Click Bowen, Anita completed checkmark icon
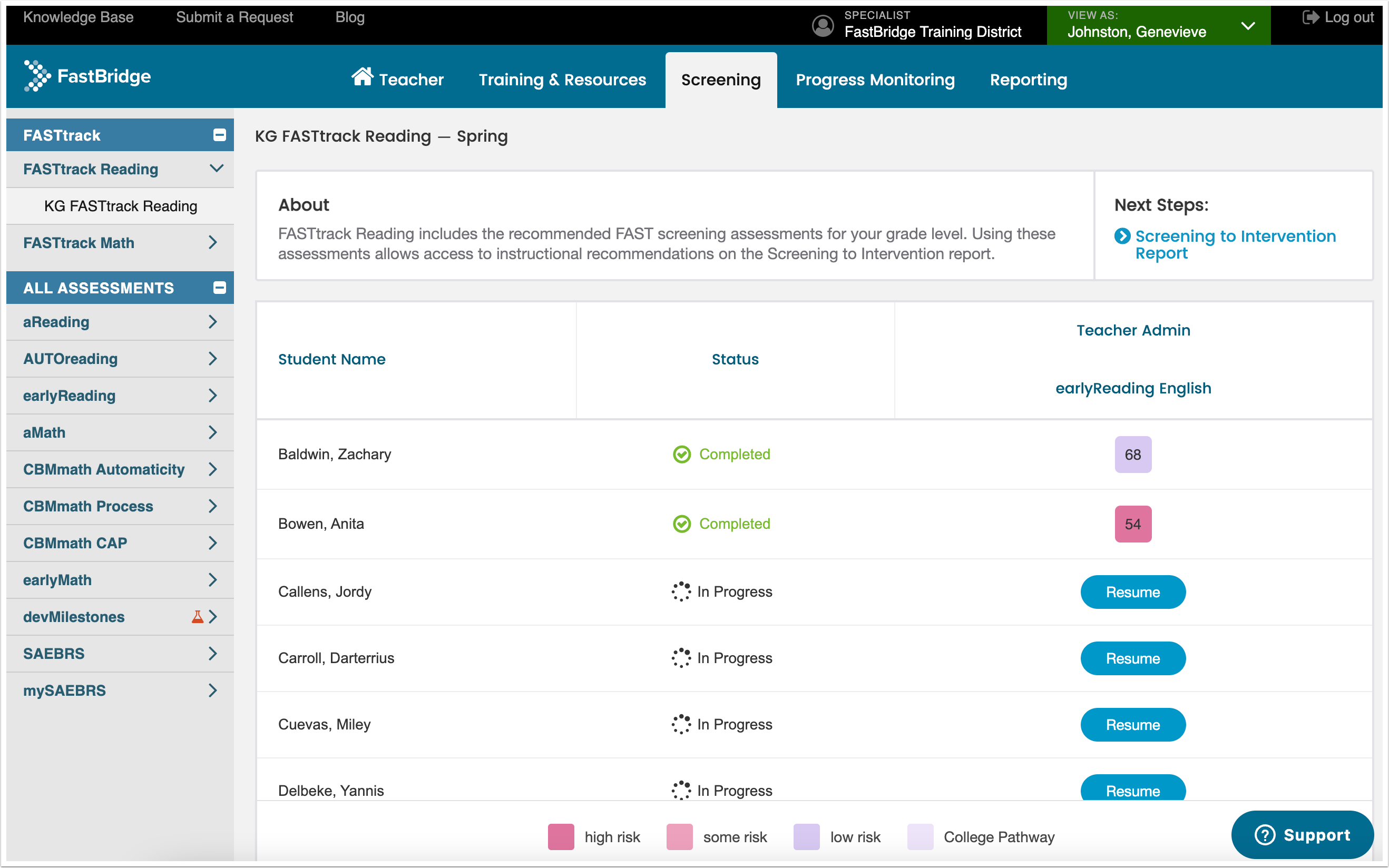Screen dimensions: 1389x868 681,524
